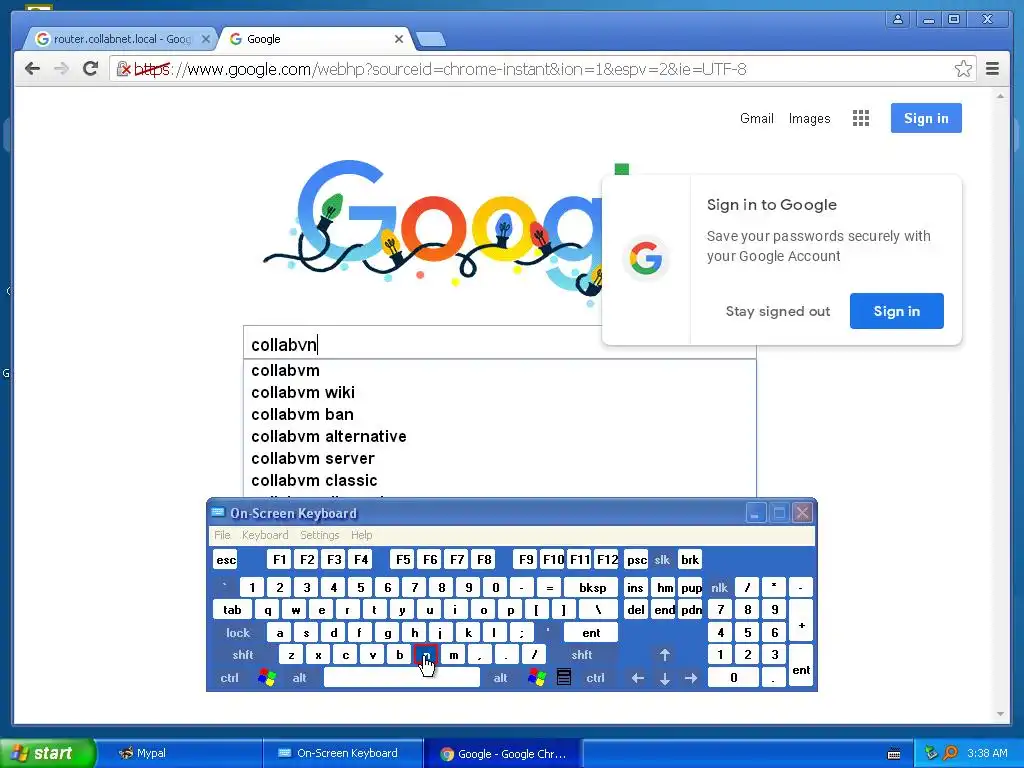The width and height of the screenshot is (1024, 768).
Task: Click the browser back arrow
Action: [32, 69]
